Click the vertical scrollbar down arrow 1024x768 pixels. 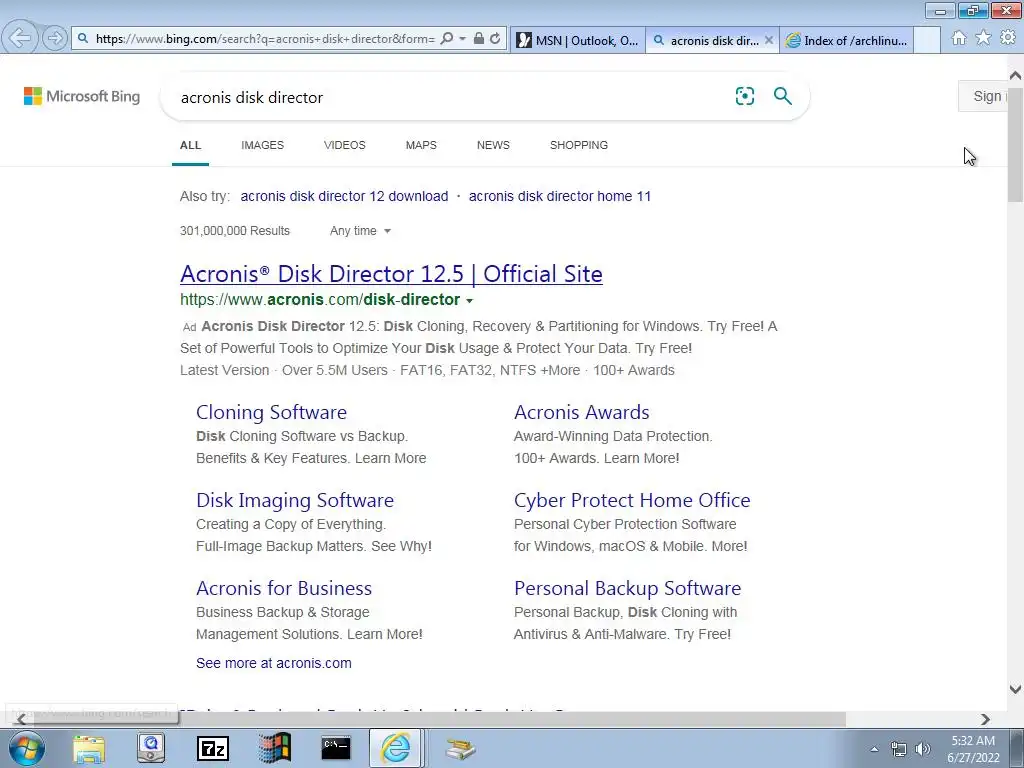pos(1015,689)
